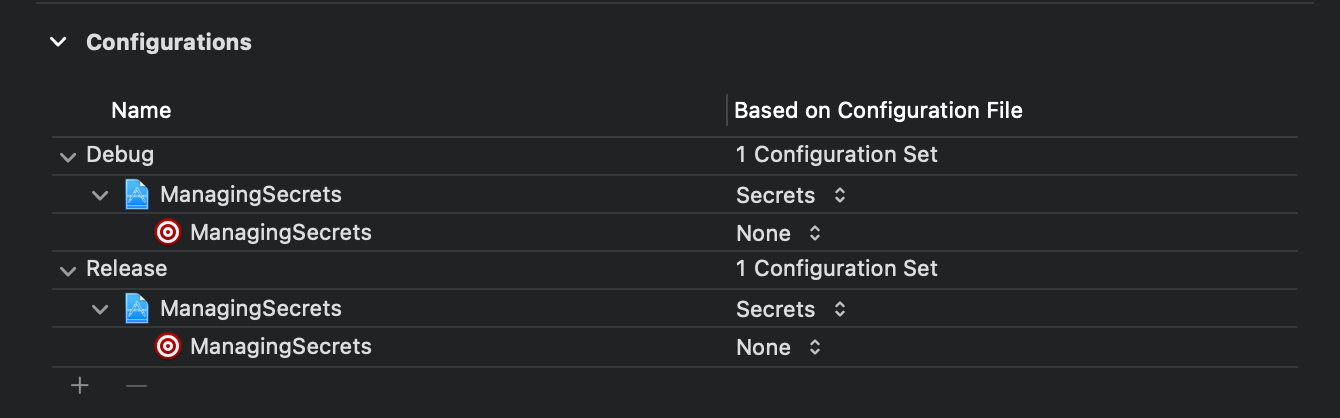Select the Debug configuration name
This screenshot has width=1340, height=418.
[x=120, y=155]
